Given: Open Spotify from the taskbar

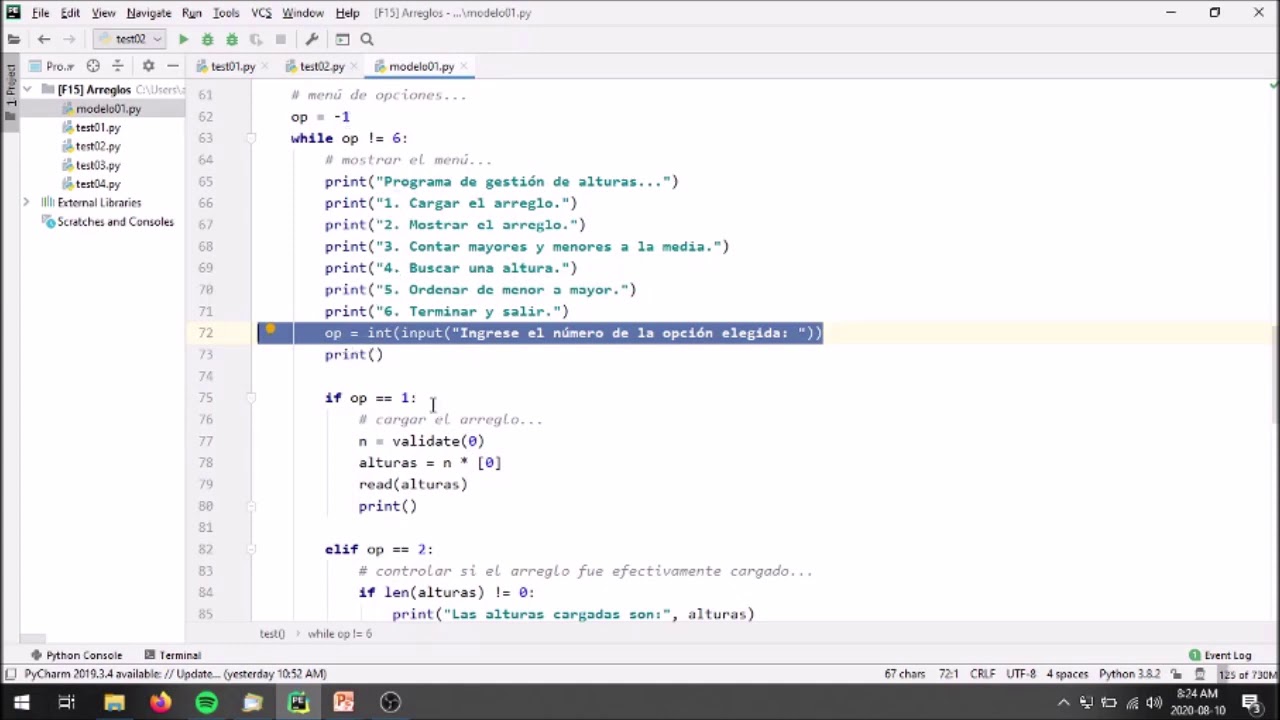Looking at the screenshot, I should point(206,702).
